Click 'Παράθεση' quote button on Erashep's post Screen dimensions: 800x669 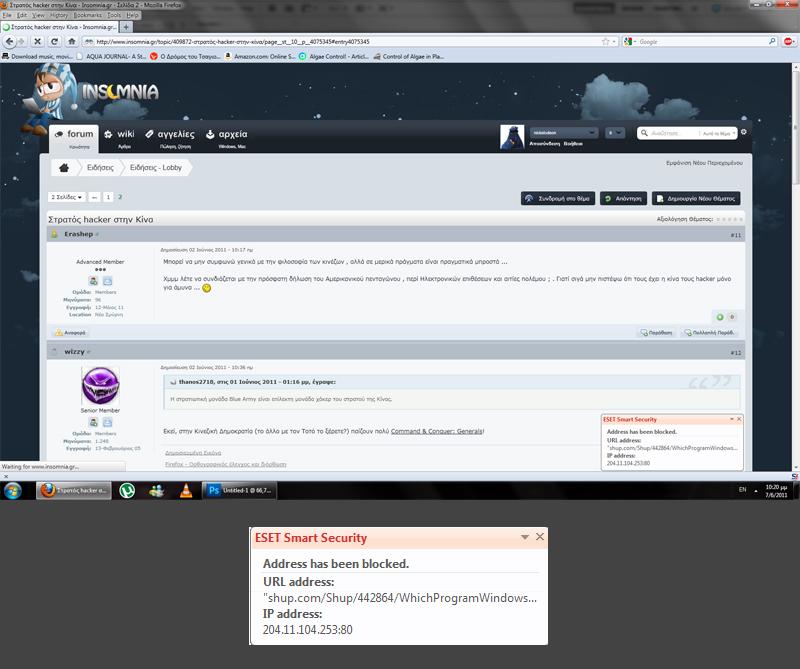(x=656, y=333)
